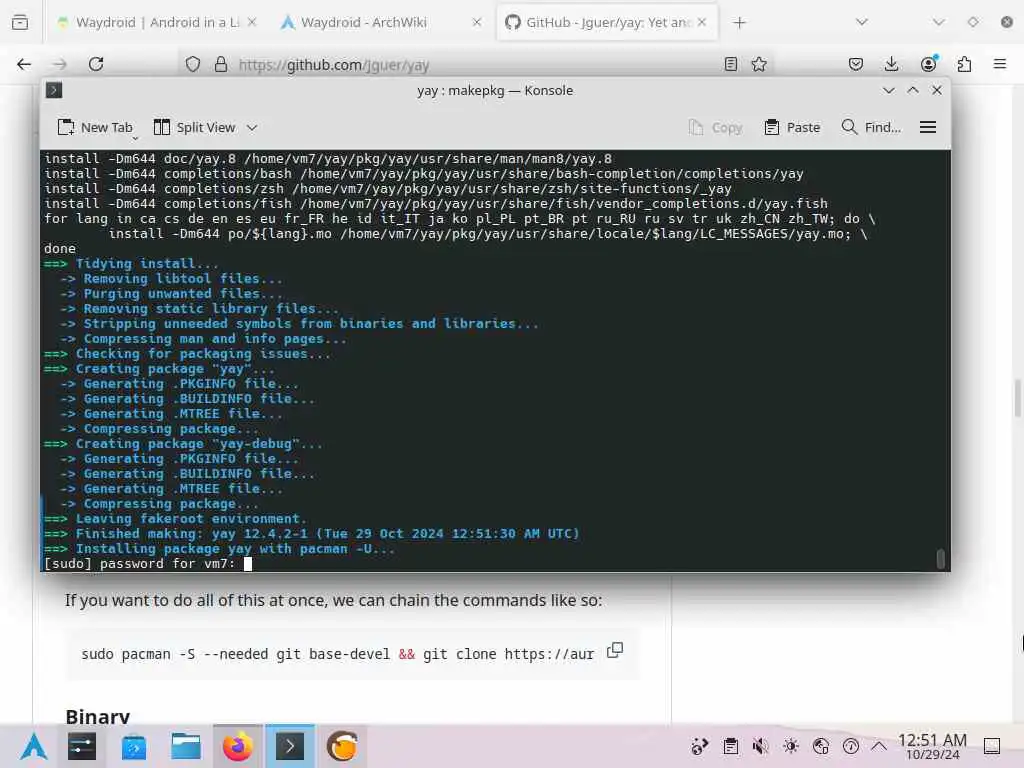The image size is (1024, 768).
Task: Open a new Firefox tab with plus
Action: pos(739,22)
